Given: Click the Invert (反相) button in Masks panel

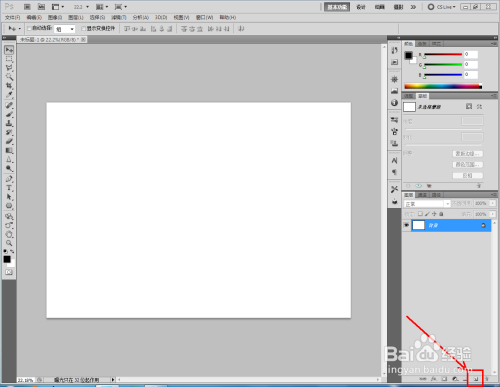Looking at the screenshot, I should click(x=468, y=175).
